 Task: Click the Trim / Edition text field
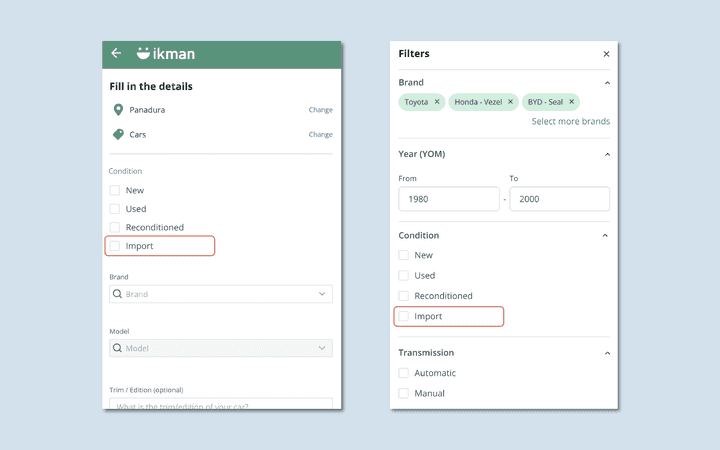pos(221,404)
